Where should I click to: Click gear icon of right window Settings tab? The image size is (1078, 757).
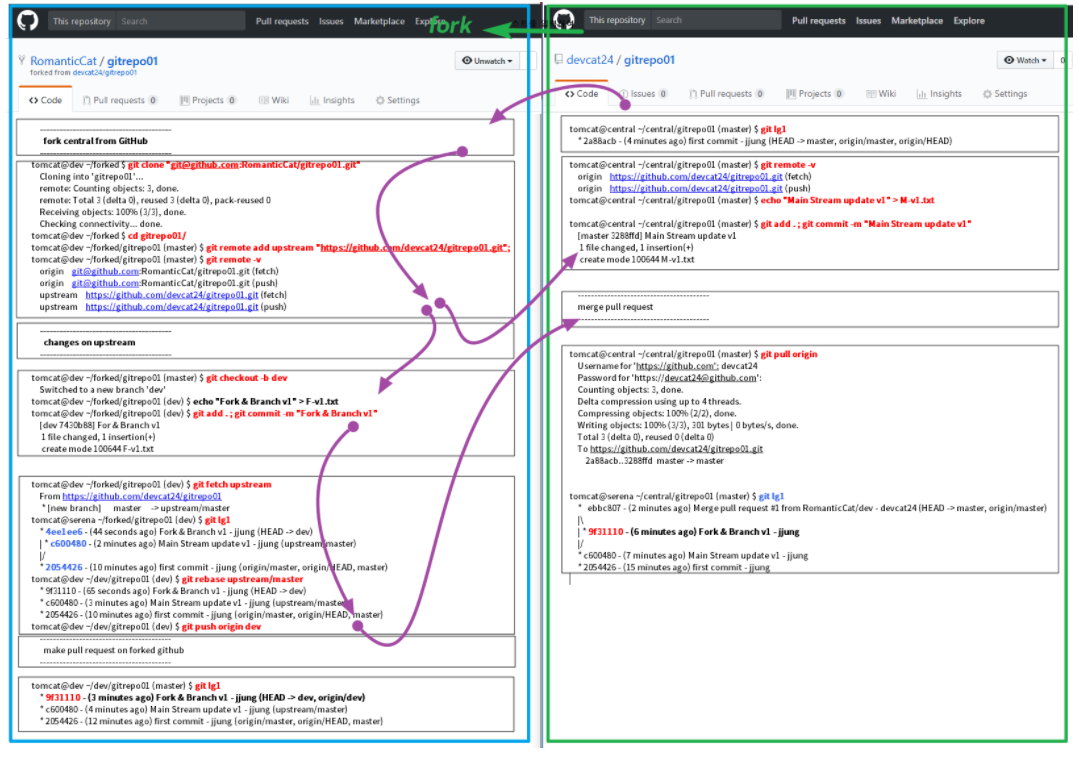point(987,94)
